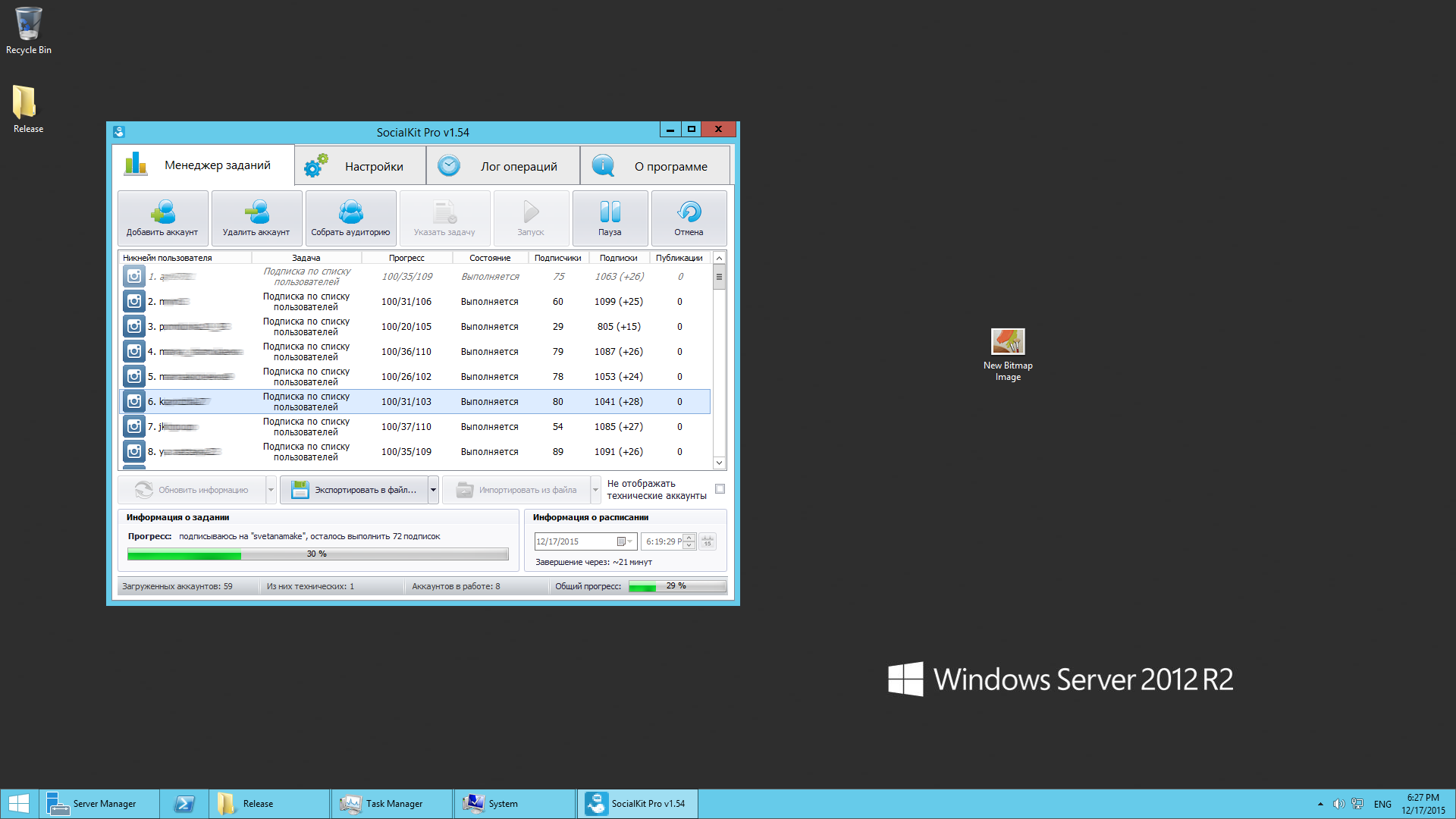Click the Задача column header
1456x819 pixels.
point(306,258)
